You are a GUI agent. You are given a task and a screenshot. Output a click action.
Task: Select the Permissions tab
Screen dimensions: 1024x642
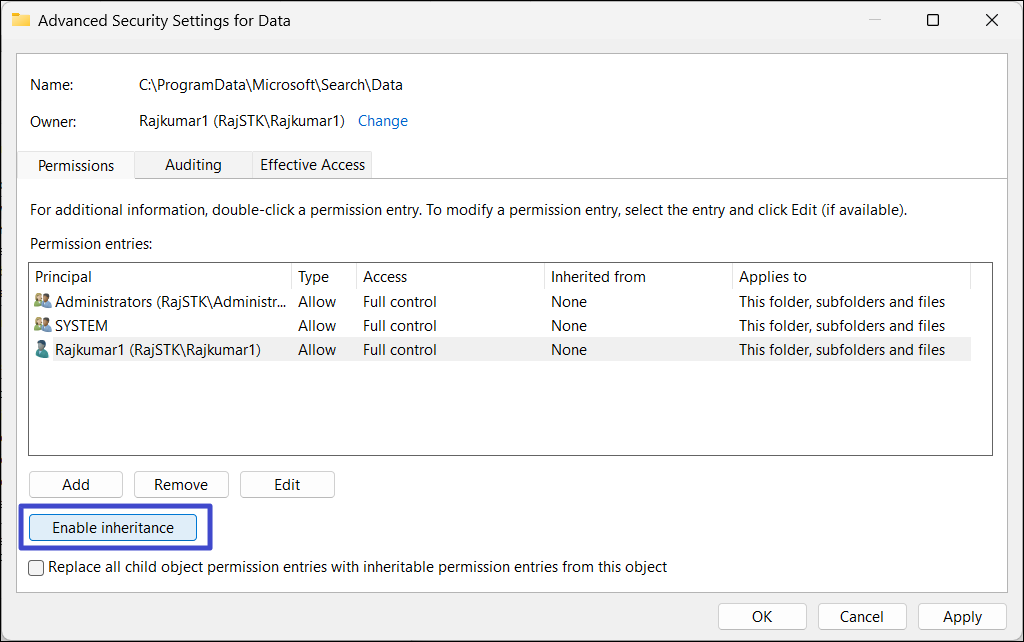point(76,166)
